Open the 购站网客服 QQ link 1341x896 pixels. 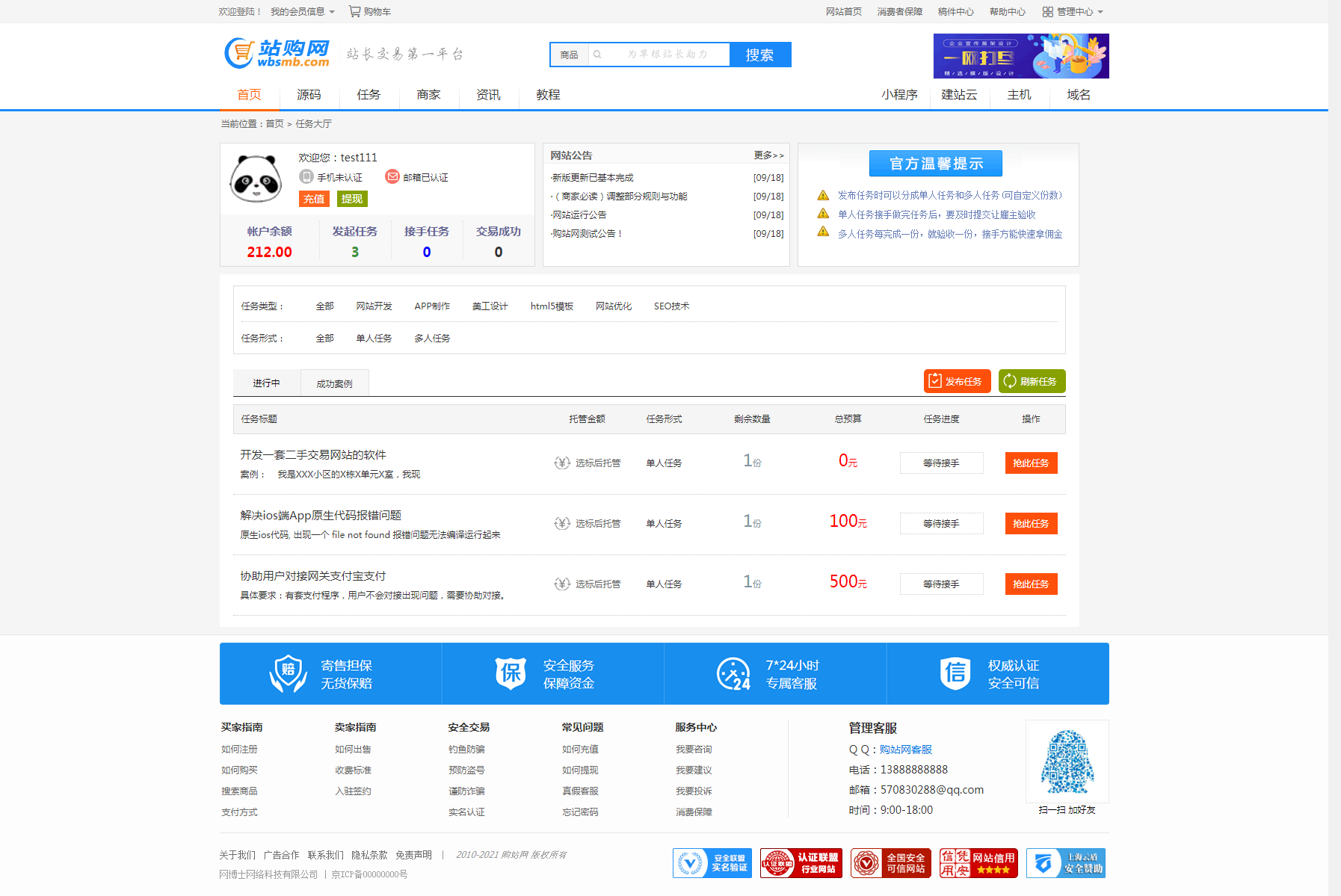pos(905,750)
